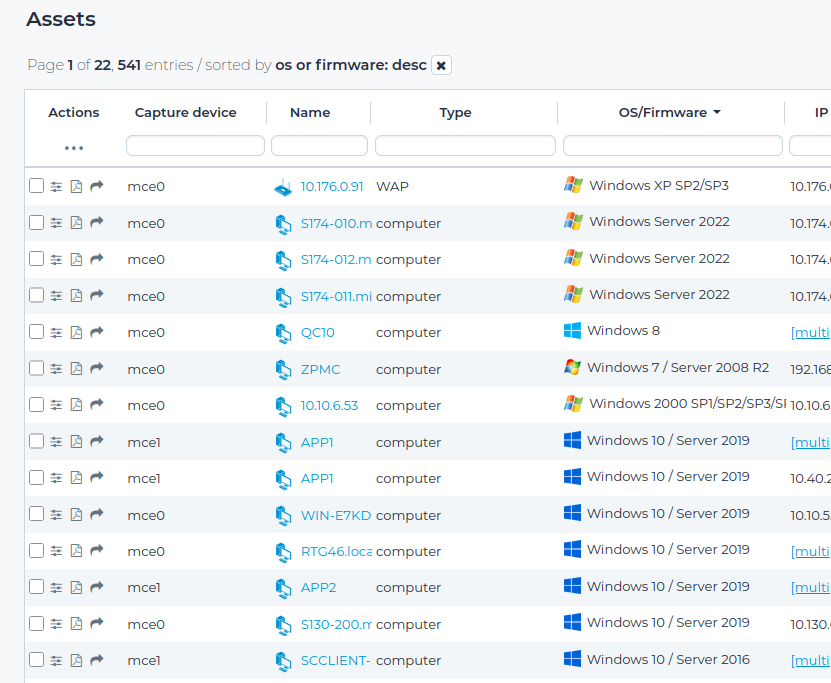Check the ZPMC row checkbox
The width and height of the screenshot is (831, 683).
coord(36,368)
